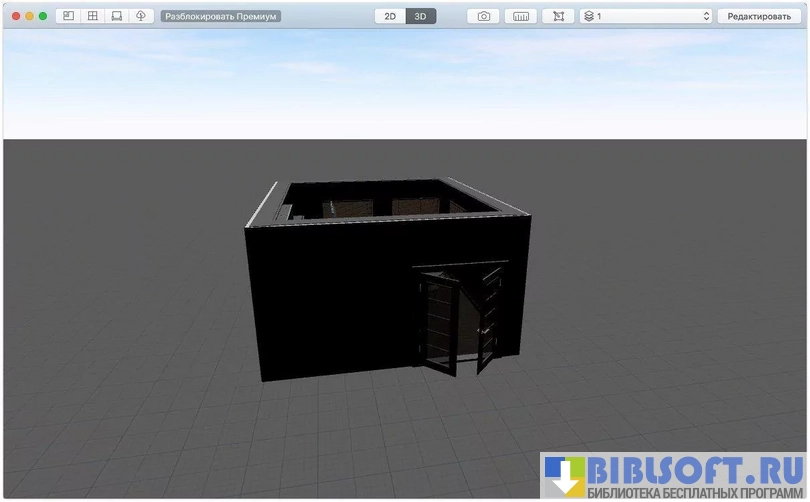The height and width of the screenshot is (502, 810).
Task: Take a snapshot with the camera icon
Action: pyautogui.click(x=484, y=17)
